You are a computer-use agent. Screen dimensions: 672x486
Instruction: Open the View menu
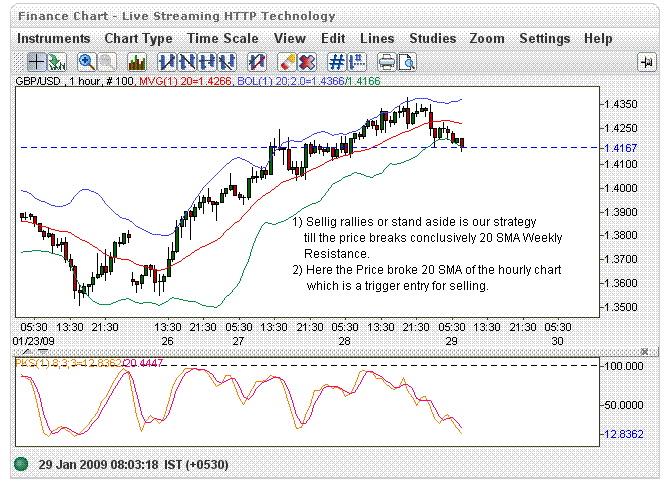290,39
